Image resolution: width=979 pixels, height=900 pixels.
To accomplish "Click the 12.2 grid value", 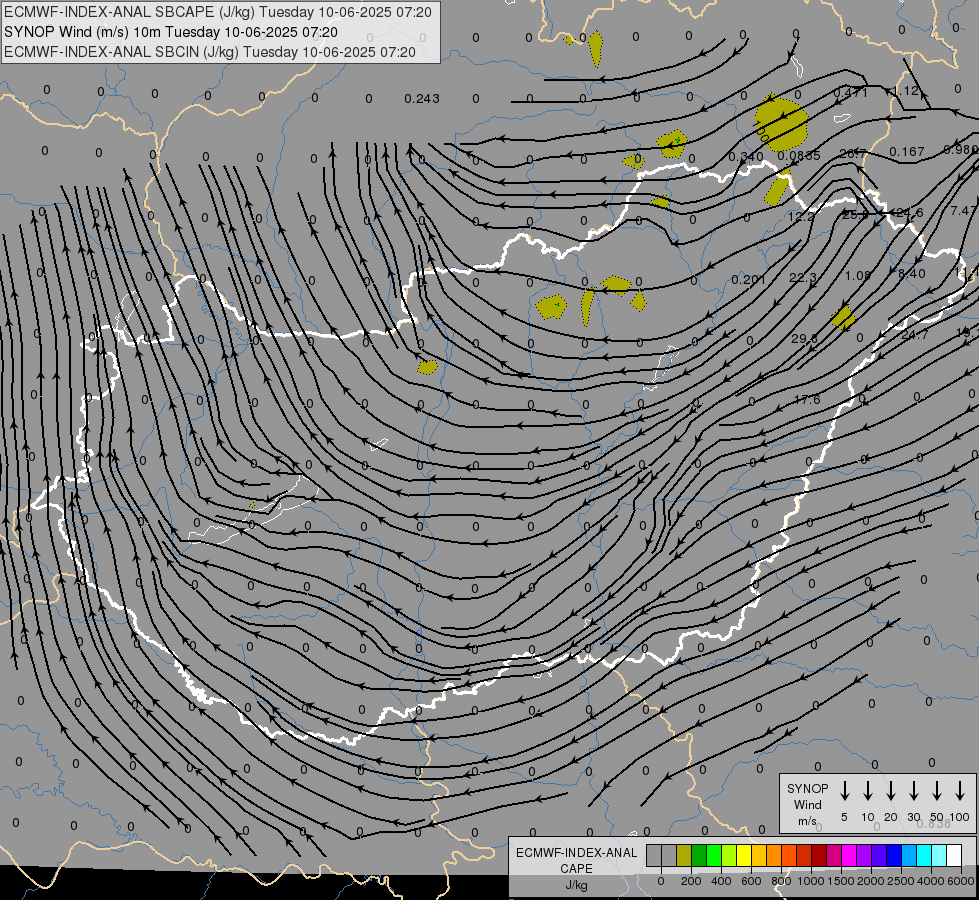I will (x=801, y=216).
